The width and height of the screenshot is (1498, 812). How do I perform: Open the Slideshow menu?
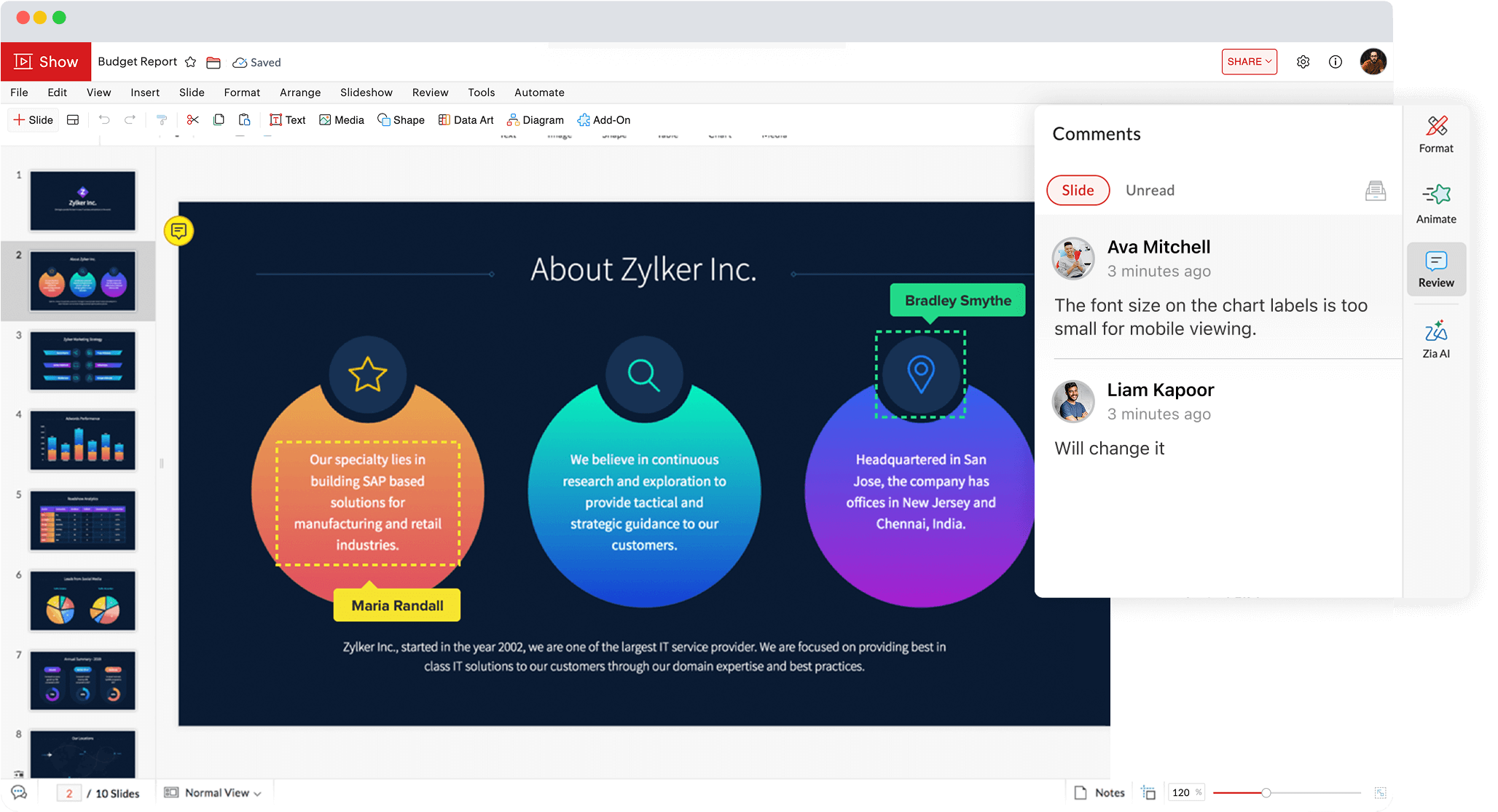point(366,92)
